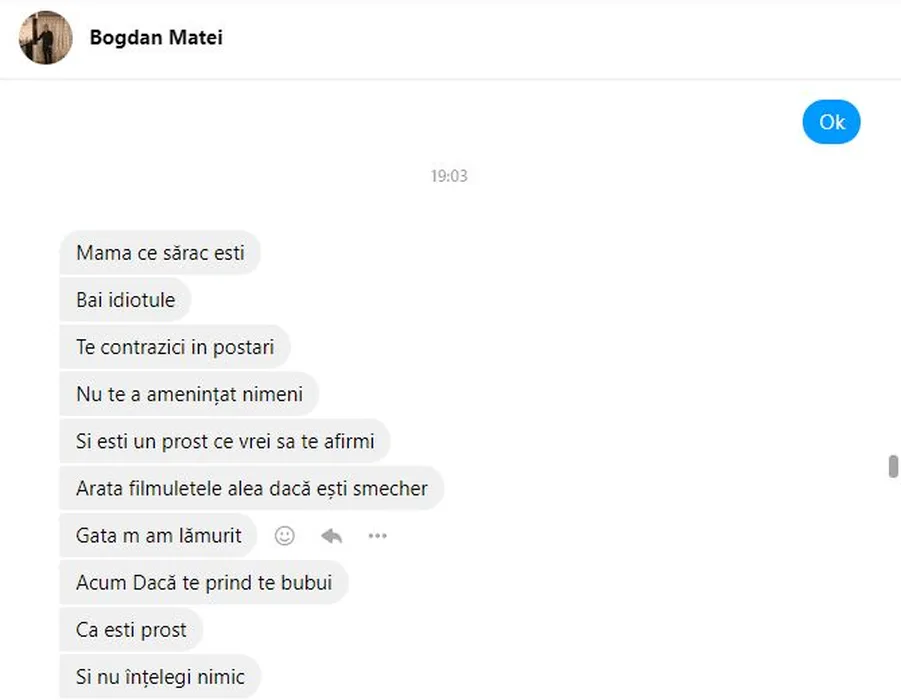Click reply arrow beside 'Gata m am lămurit'

point(331,536)
